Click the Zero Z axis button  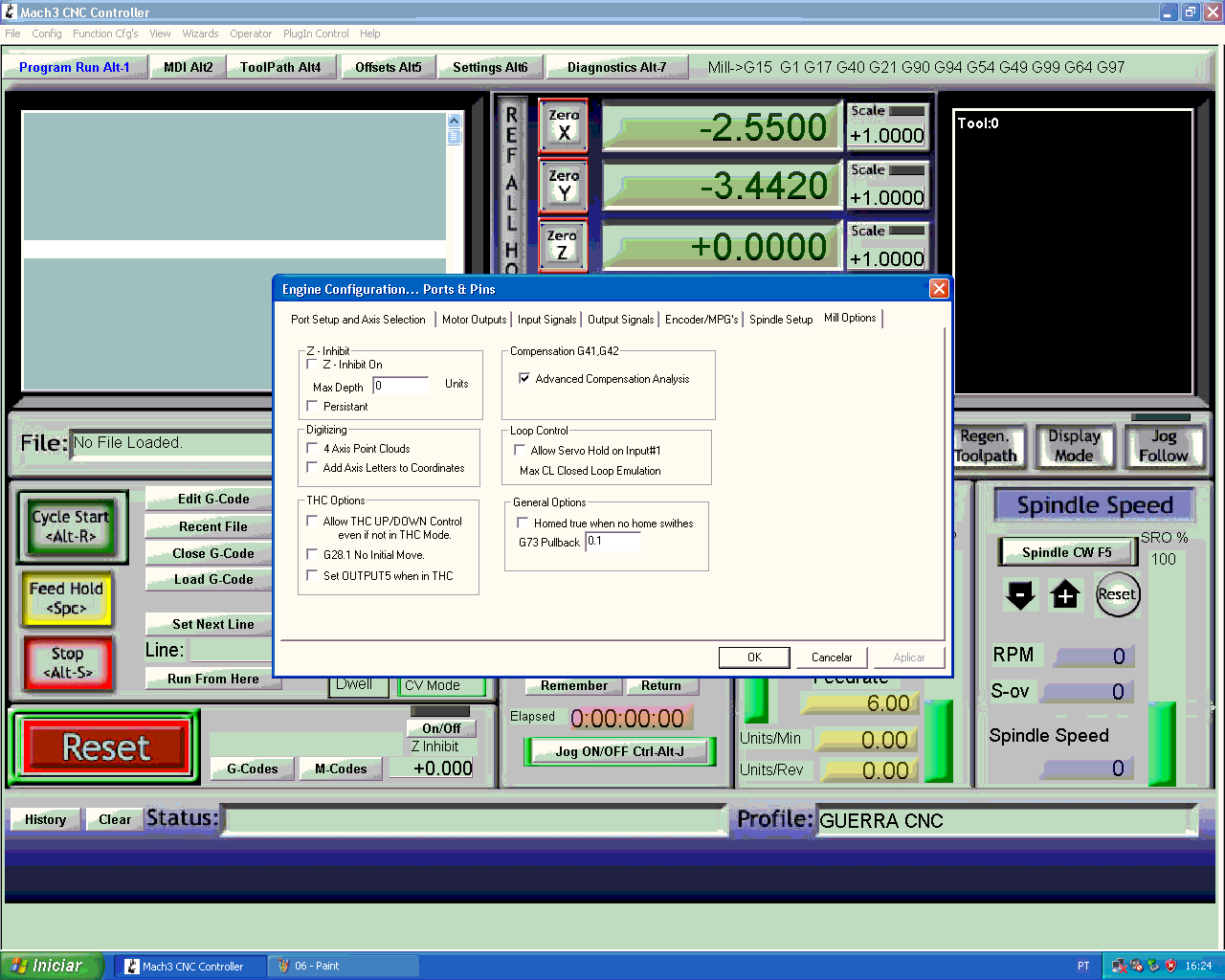click(563, 245)
